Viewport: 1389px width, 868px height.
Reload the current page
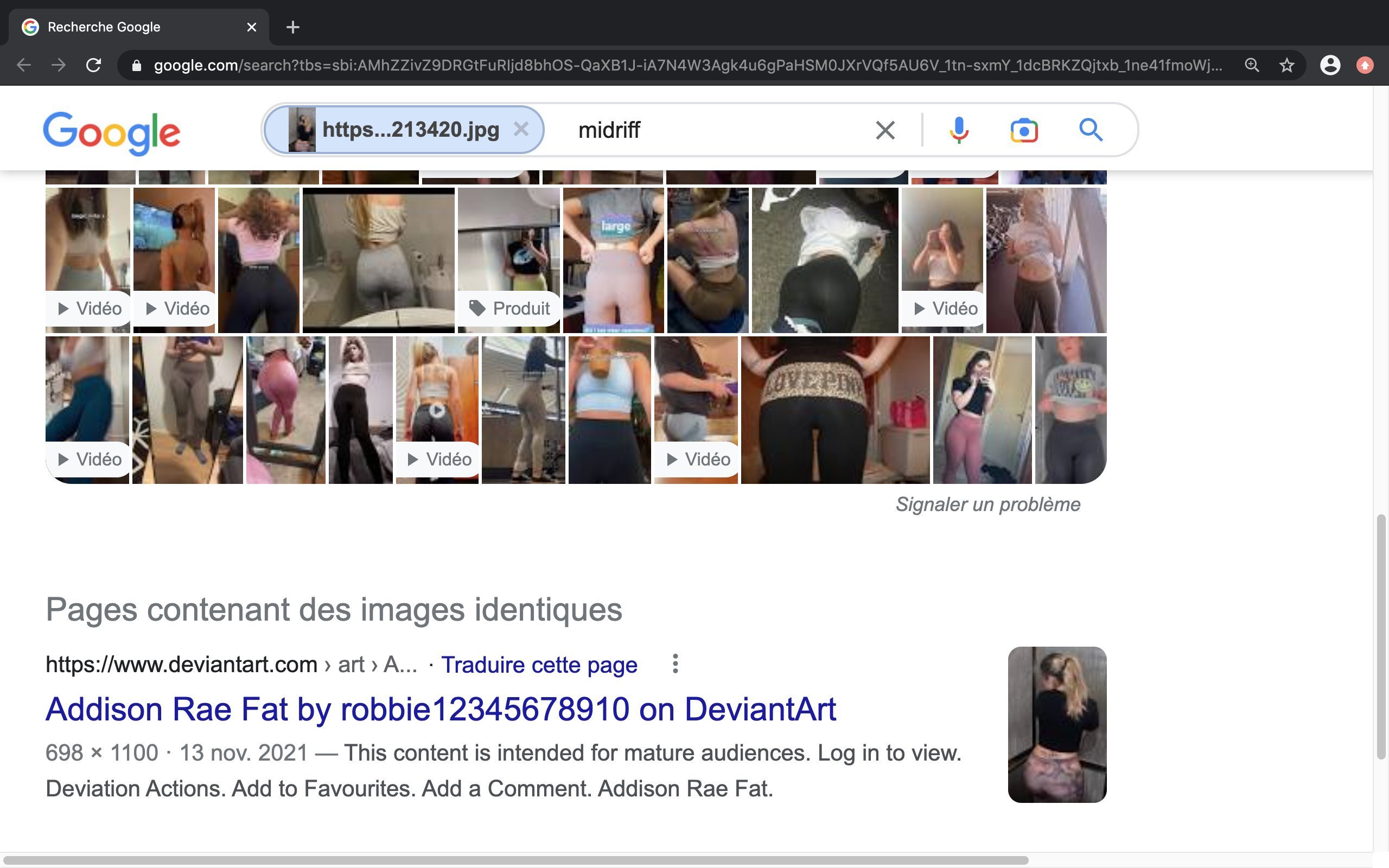click(93, 66)
